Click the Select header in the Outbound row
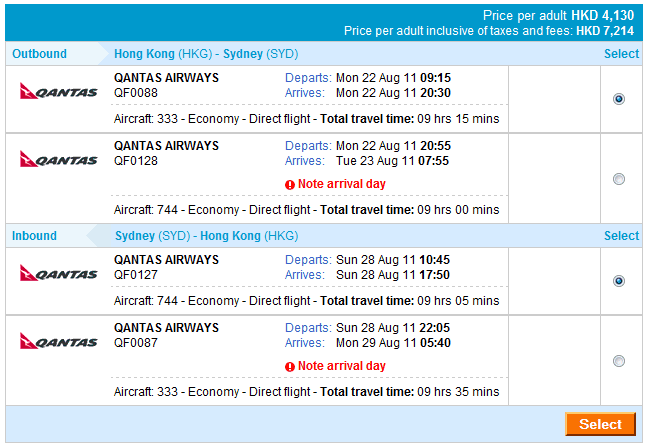The image size is (646, 445). tap(621, 54)
